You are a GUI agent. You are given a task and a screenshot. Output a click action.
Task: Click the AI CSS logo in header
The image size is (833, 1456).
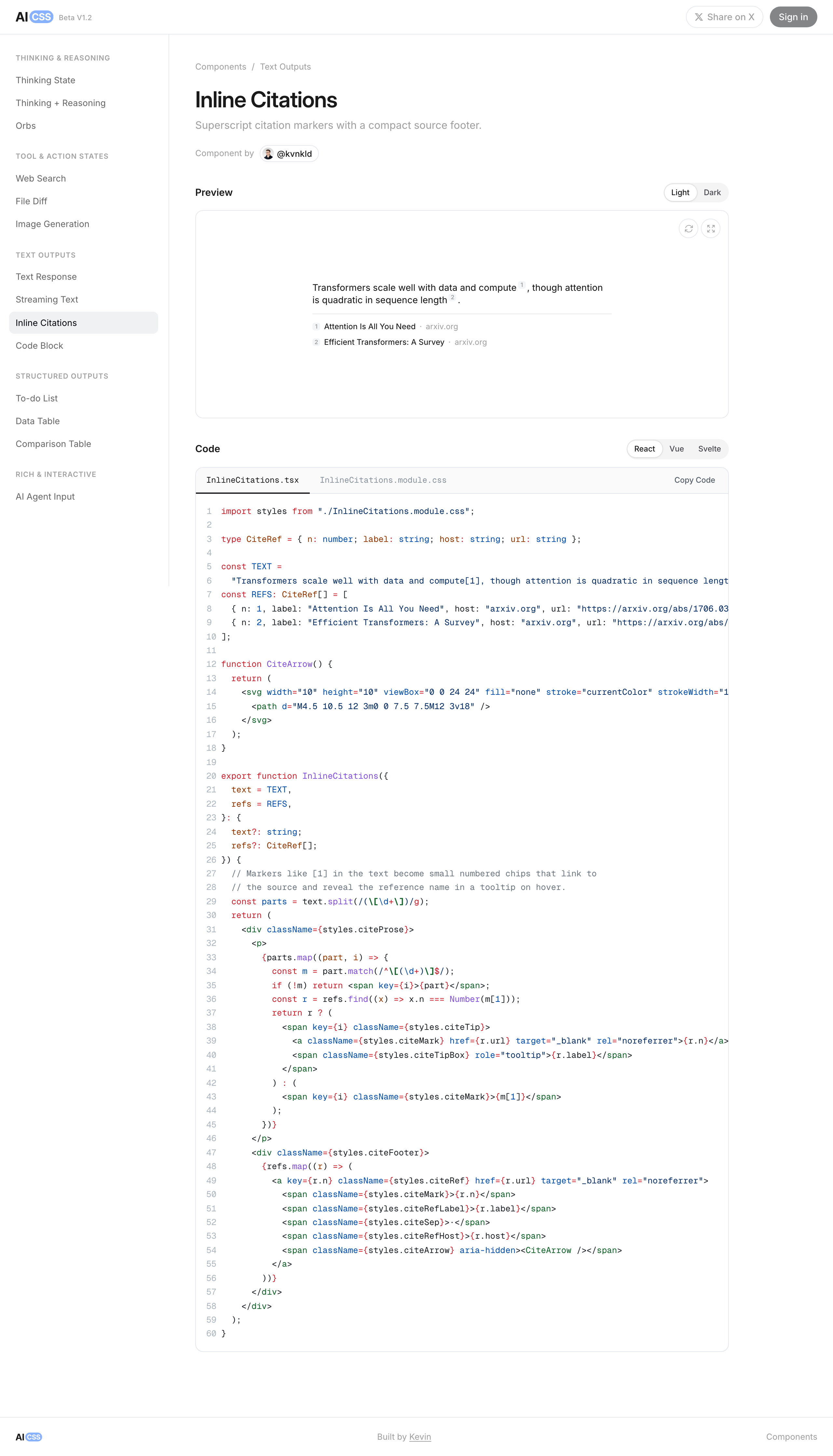coord(34,17)
